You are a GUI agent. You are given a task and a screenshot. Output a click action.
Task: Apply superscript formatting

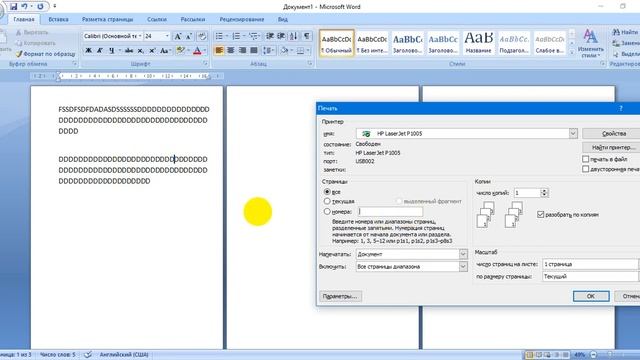pos(152,51)
